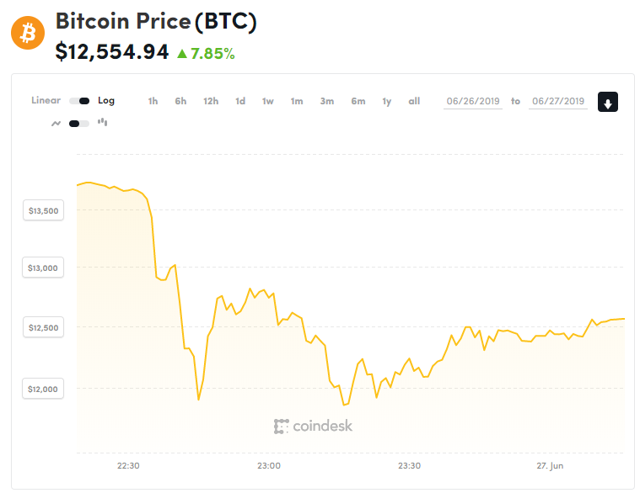Image resolution: width=640 pixels, height=493 pixels.
Task: Toggle the Linear/Log scale switch
Action: click(x=79, y=101)
